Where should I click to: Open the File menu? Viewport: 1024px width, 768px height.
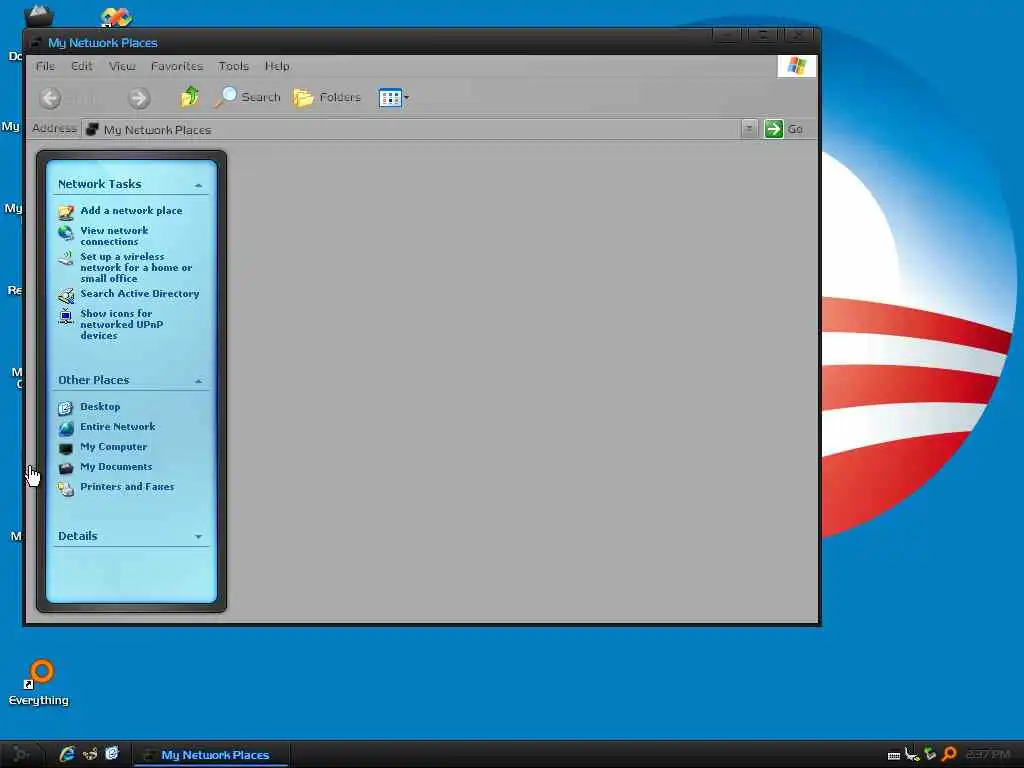pos(45,66)
